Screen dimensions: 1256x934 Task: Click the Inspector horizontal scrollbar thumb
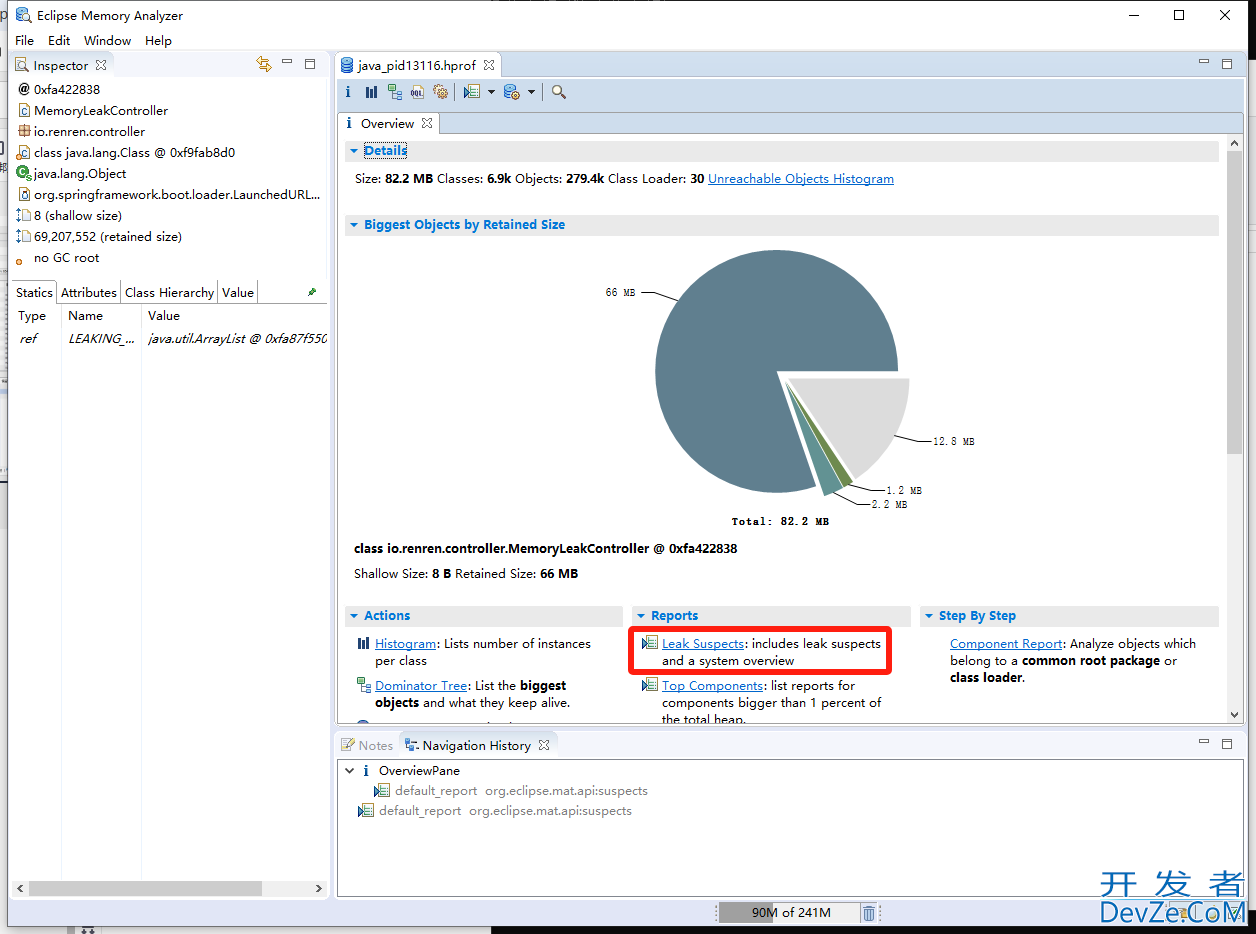pos(145,888)
